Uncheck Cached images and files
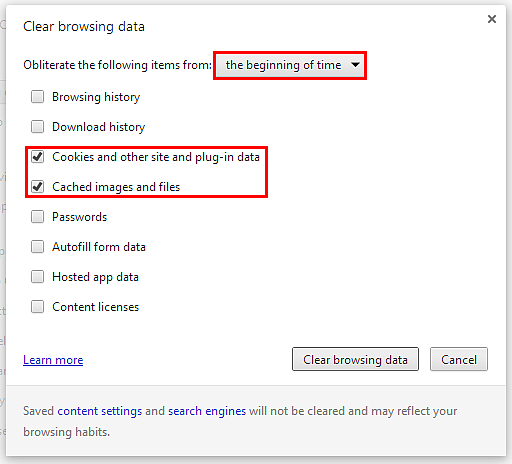This screenshot has height=464, width=512. [37, 187]
